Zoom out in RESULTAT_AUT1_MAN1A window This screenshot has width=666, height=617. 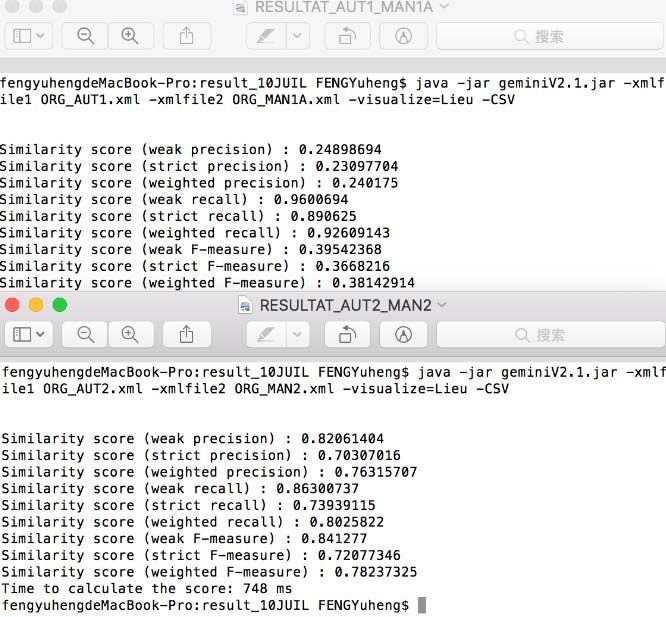click(x=85, y=36)
